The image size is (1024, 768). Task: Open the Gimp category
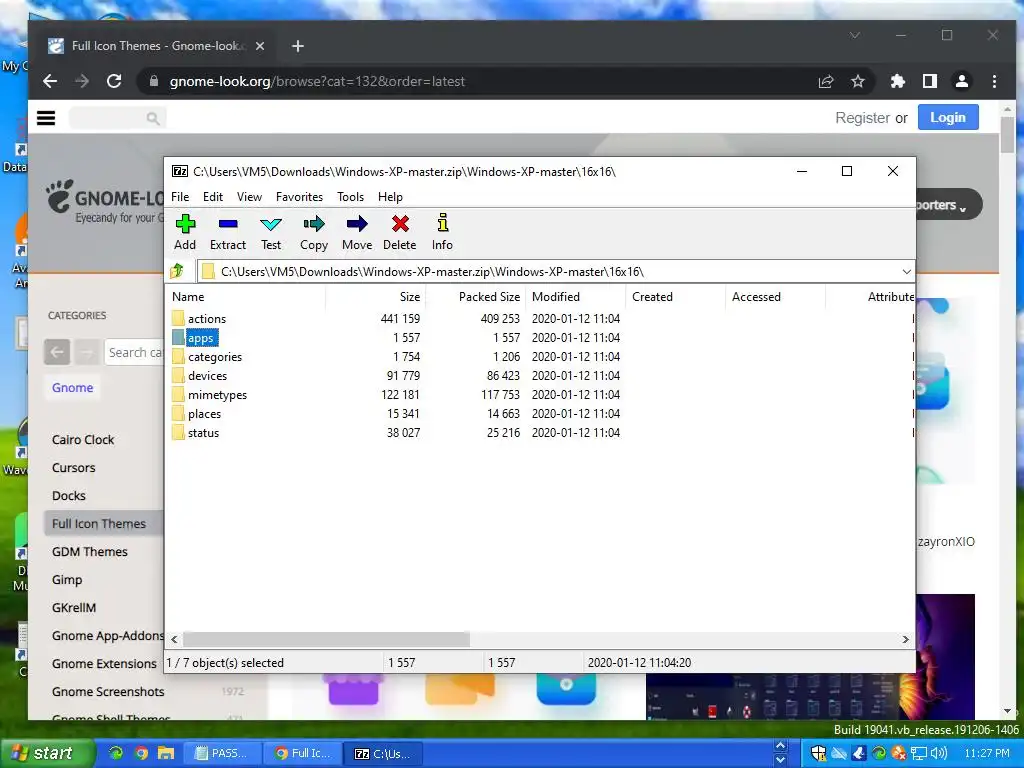(x=67, y=580)
